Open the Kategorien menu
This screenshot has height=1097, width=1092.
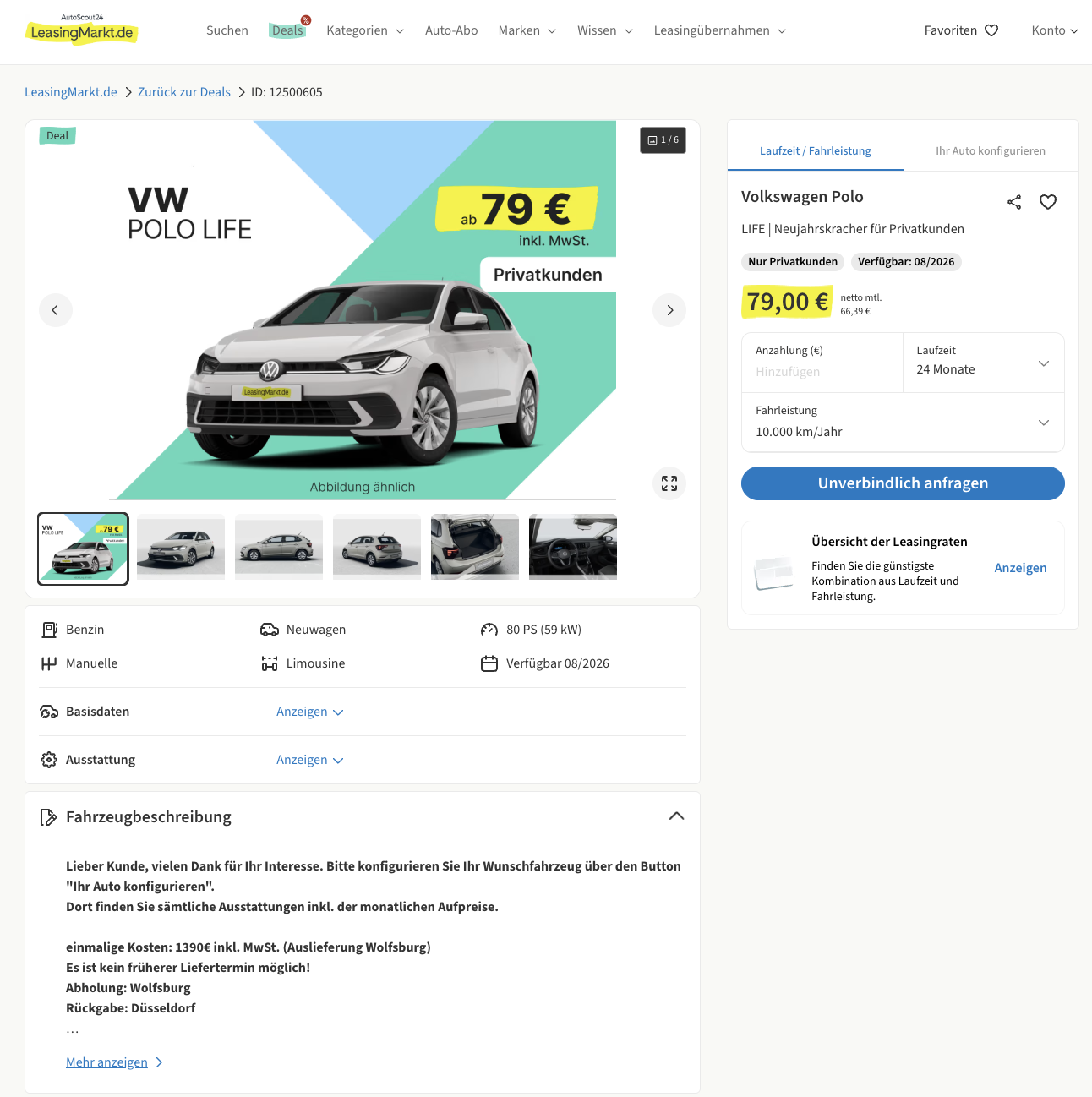click(x=365, y=30)
